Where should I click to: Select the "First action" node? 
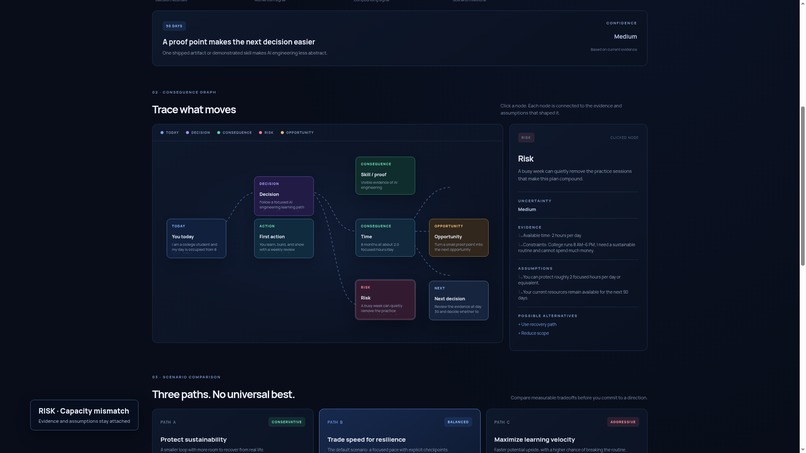pyautogui.click(x=284, y=238)
